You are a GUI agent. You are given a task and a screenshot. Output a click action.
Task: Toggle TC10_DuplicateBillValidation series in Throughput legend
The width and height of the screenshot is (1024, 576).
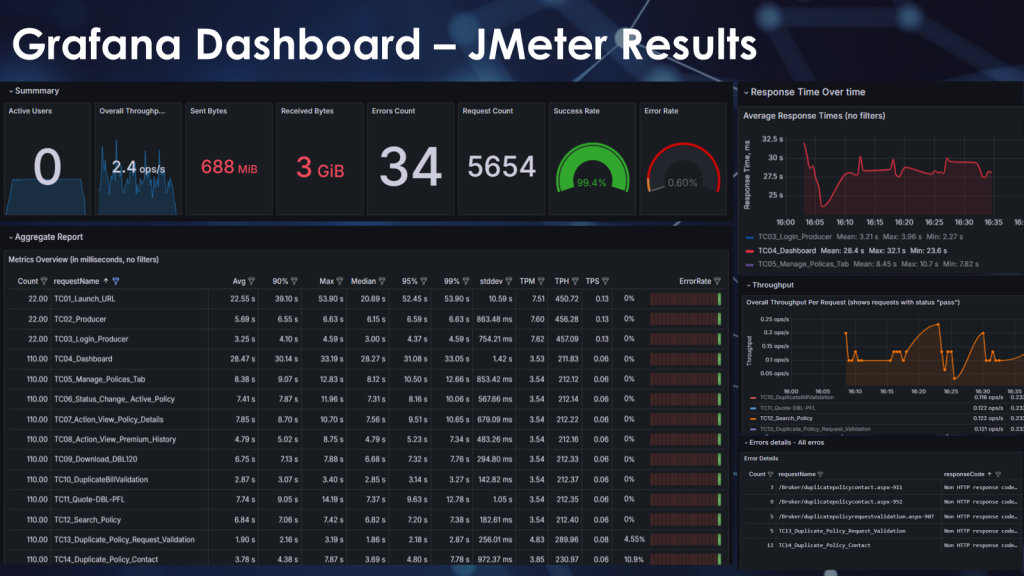[x=797, y=397]
